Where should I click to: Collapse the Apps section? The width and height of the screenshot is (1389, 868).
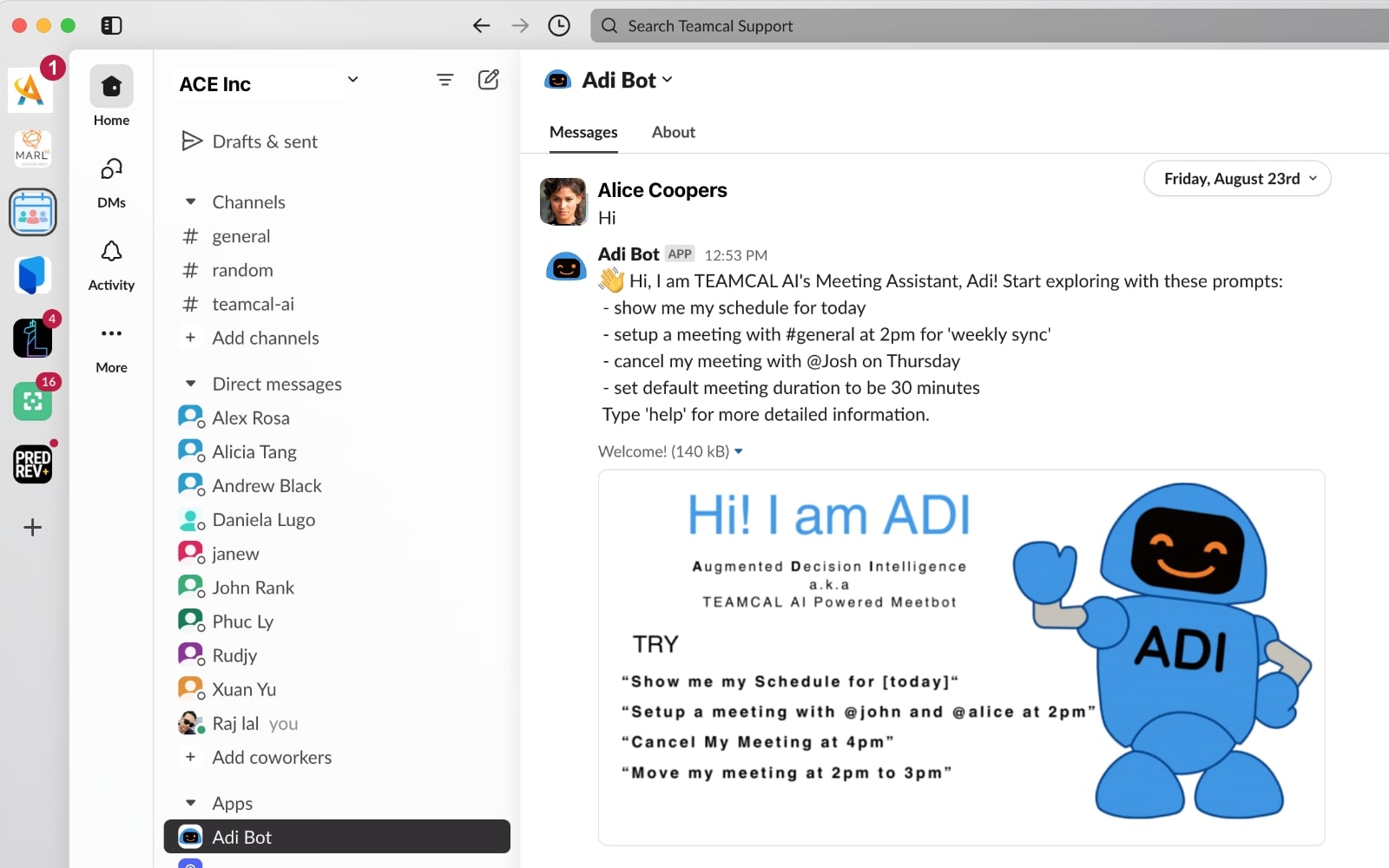coord(191,803)
